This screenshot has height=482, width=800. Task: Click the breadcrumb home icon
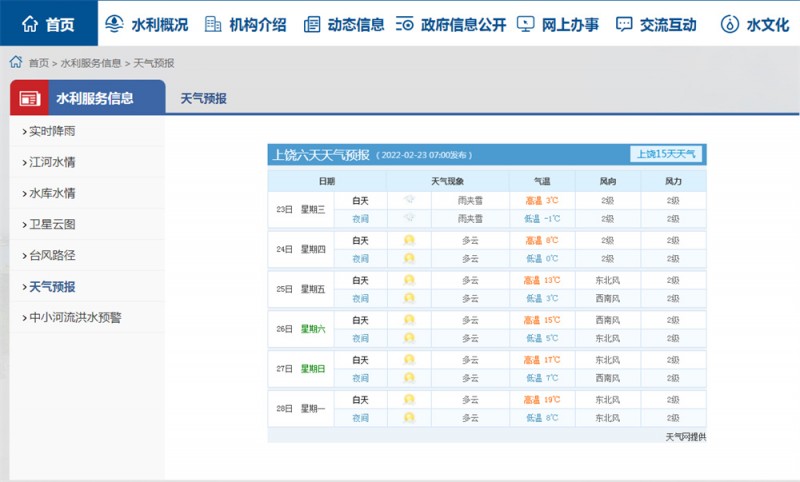[x=16, y=62]
